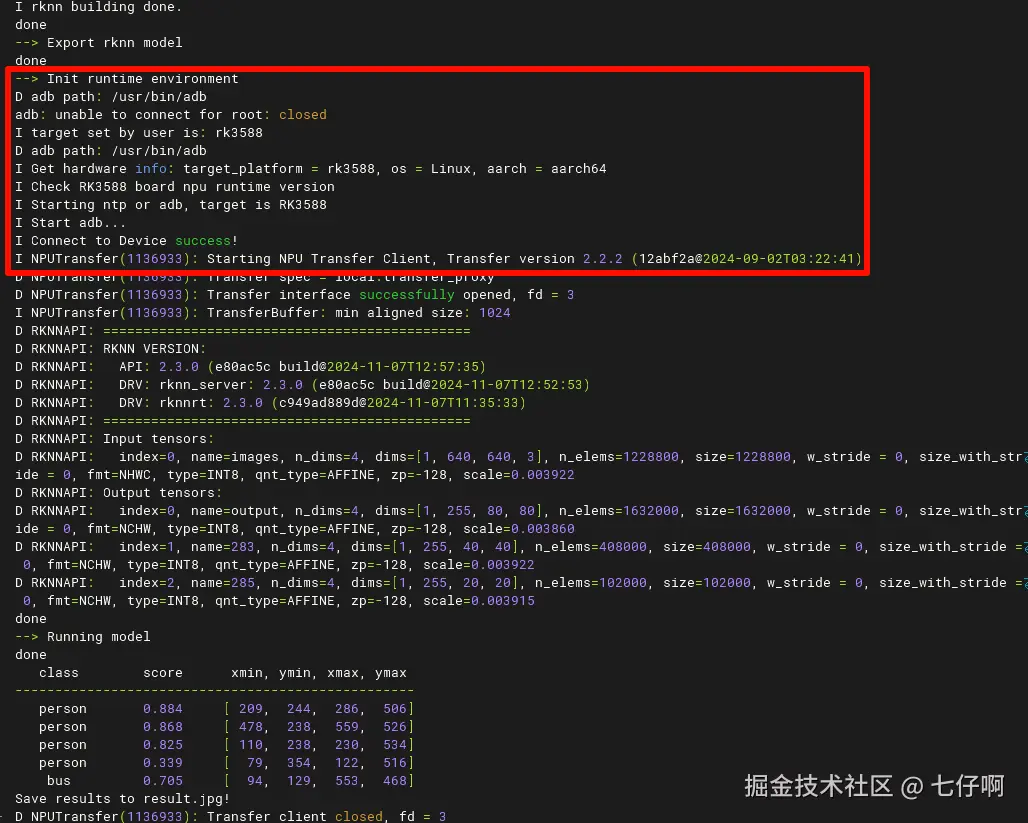1028x823 pixels.
Task: Select the person row with score 0.825
Action: 226,745
